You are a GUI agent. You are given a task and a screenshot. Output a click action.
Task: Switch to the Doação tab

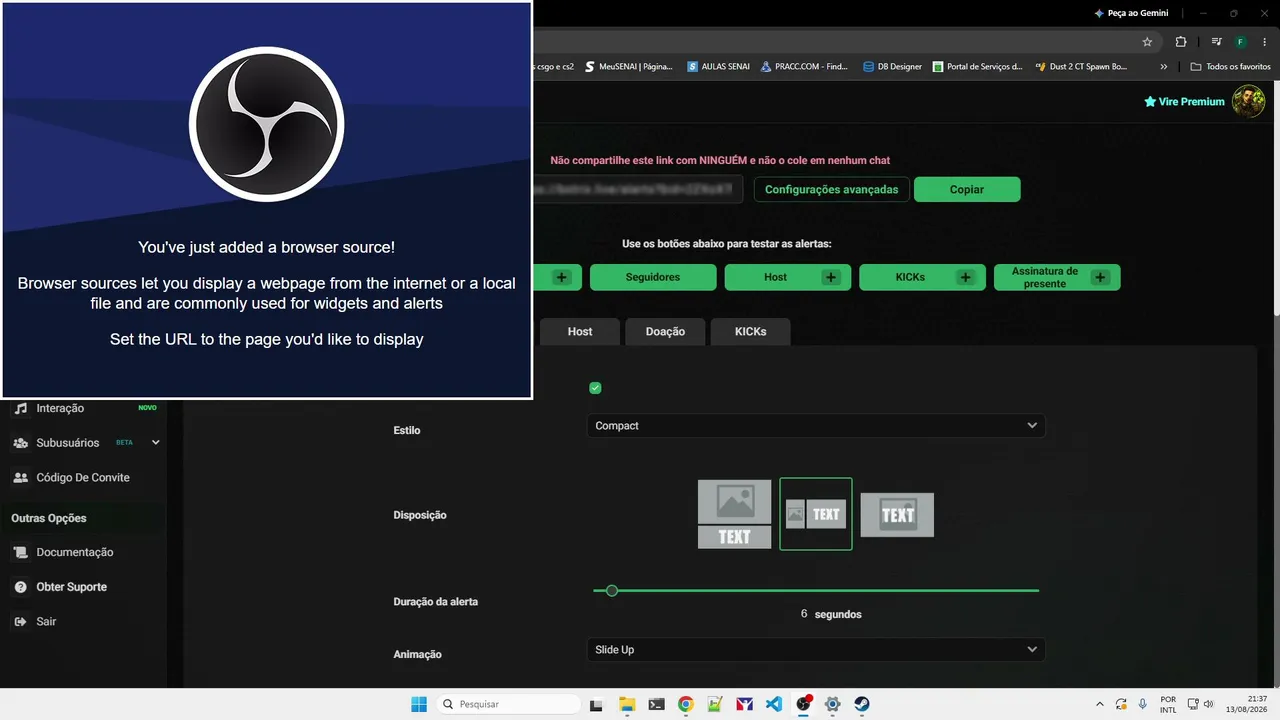[x=665, y=332]
